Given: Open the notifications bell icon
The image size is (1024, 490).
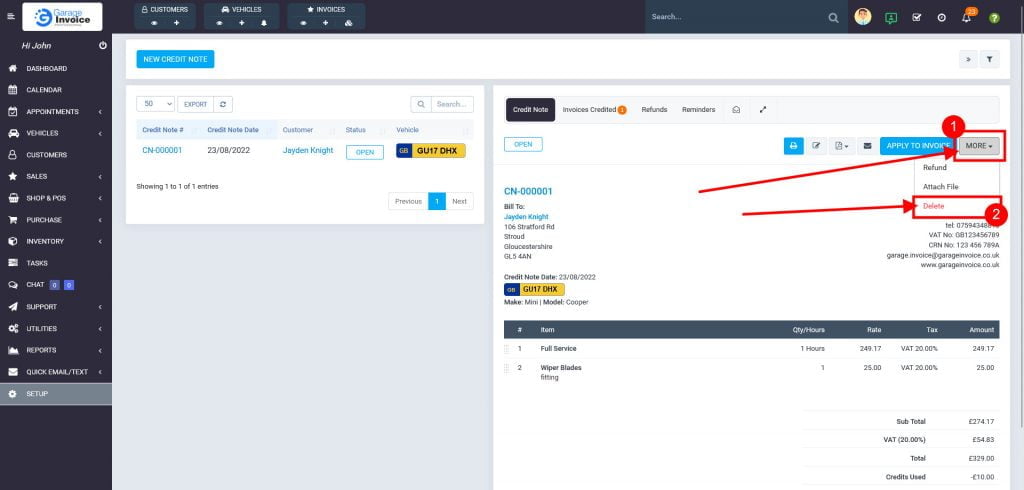Looking at the screenshot, I should click(x=966, y=18).
